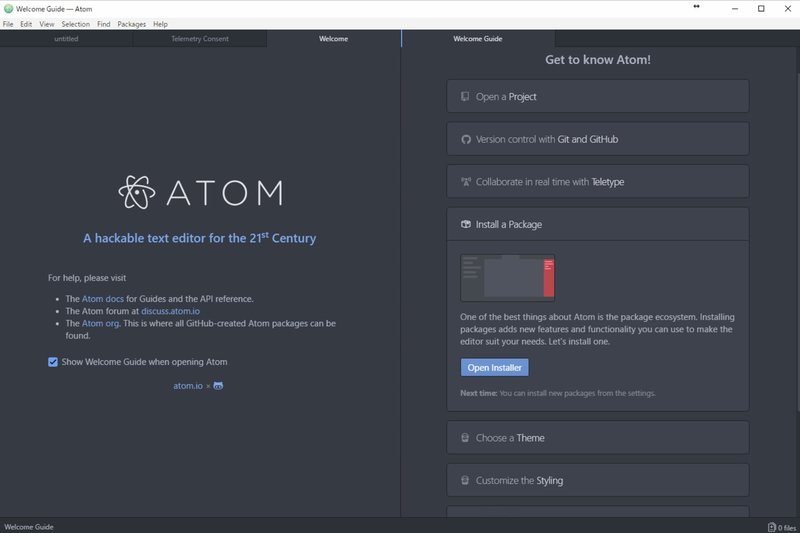Viewport: 800px width, 533px height.
Task: Click the icon beside Customize the Styling
Action: tap(465, 481)
